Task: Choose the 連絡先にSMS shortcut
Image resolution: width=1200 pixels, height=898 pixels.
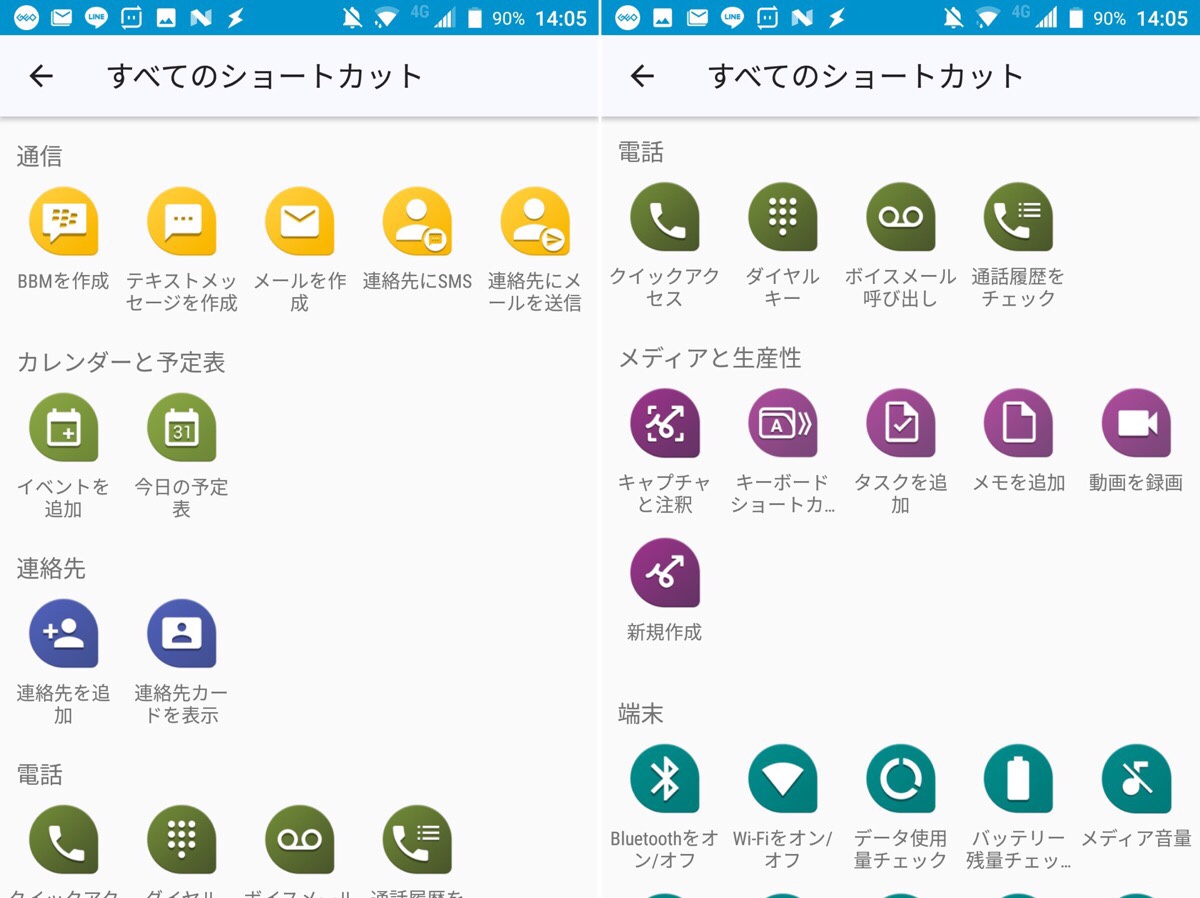Action: click(417, 222)
